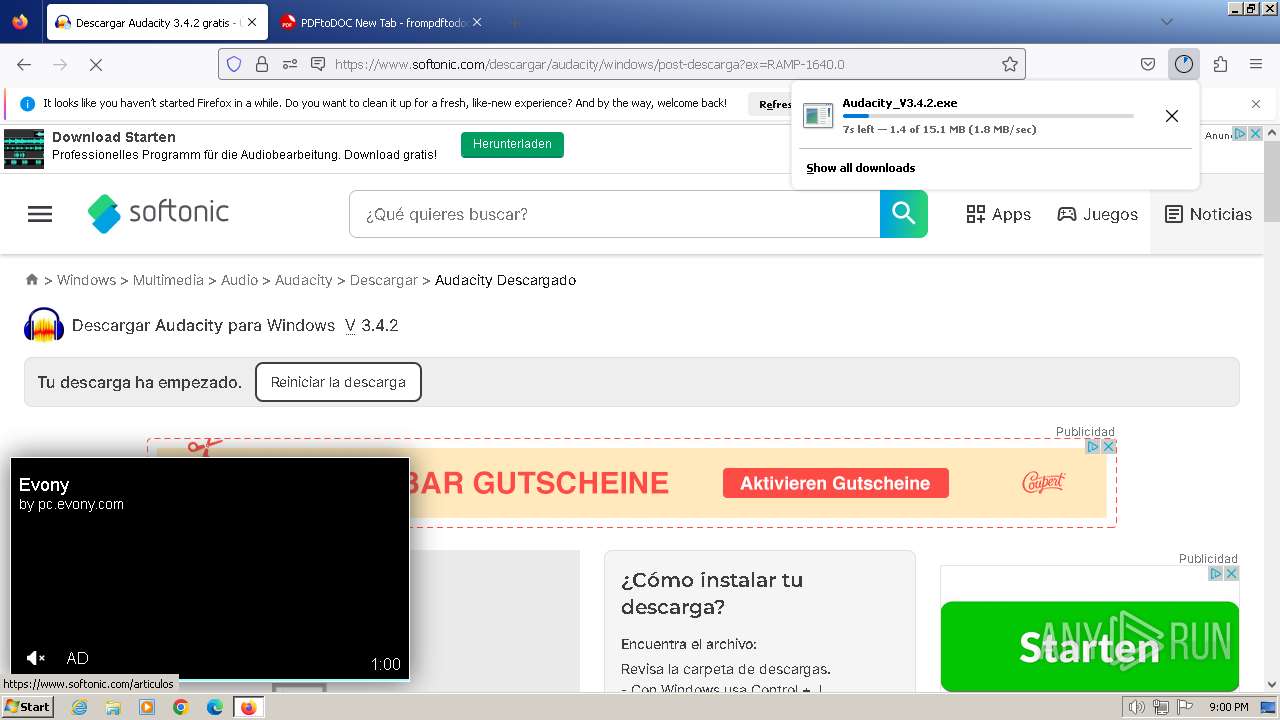The image size is (1280, 720).
Task: Open the Apps section
Action: pos(998,214)
